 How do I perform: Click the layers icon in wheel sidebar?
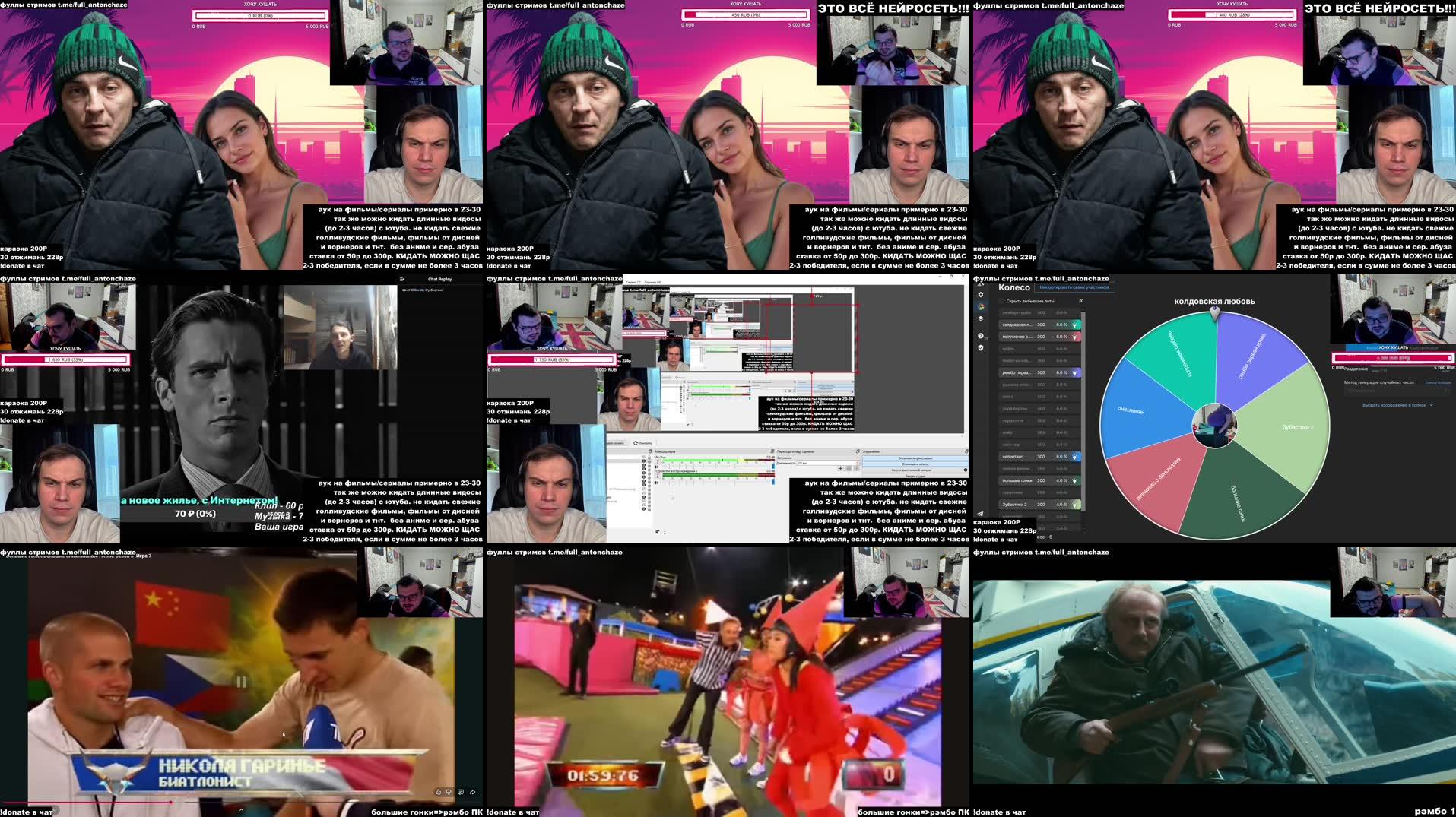981,317
